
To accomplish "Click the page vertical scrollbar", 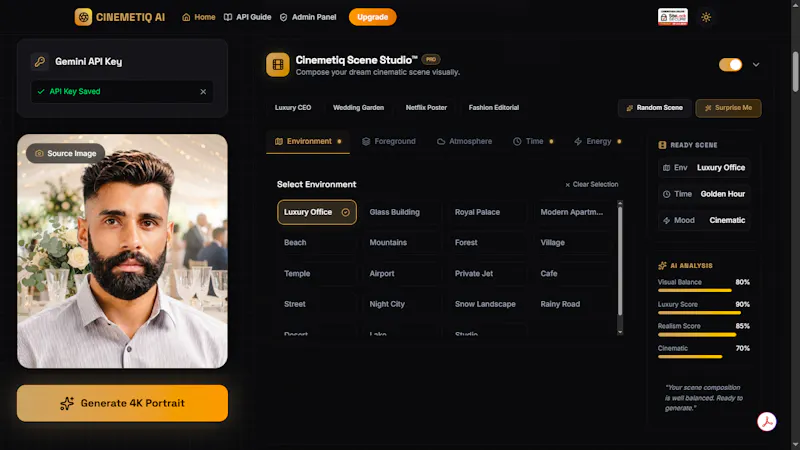I will click(x=795, y=71).
